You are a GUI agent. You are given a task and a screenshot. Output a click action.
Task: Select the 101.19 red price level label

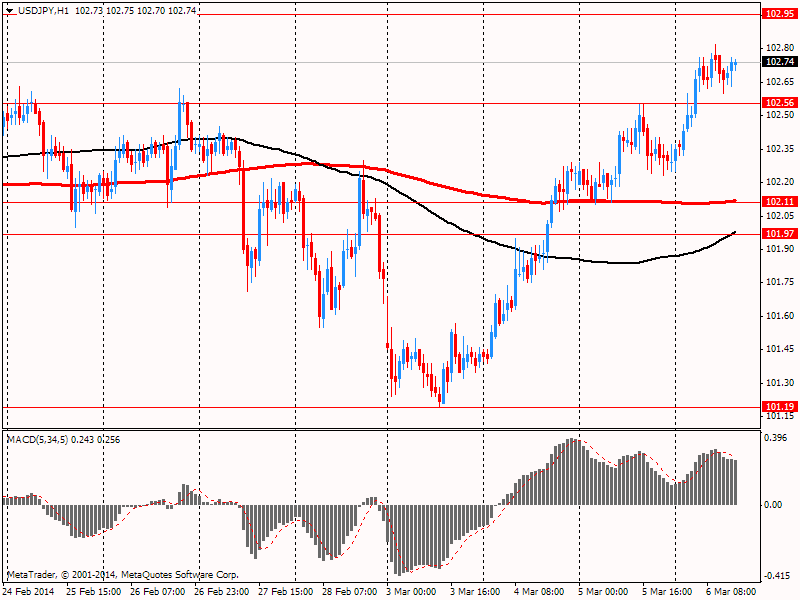click(780, 407)
